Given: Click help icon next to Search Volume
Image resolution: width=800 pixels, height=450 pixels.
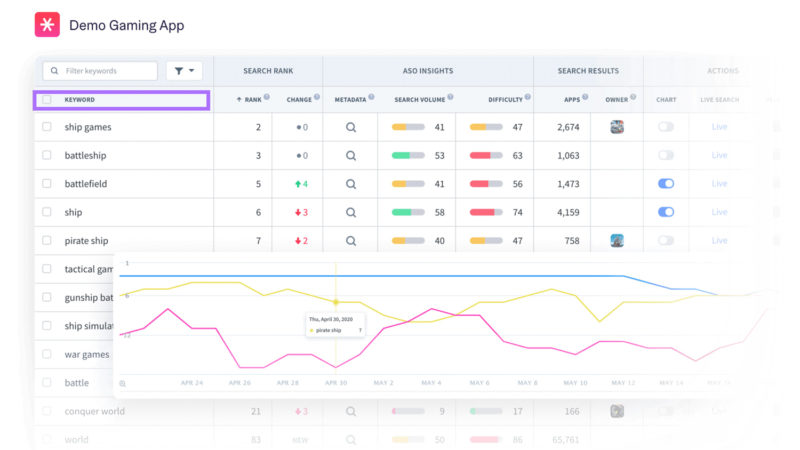Looking at the screenshot, I should click(450, 98).
